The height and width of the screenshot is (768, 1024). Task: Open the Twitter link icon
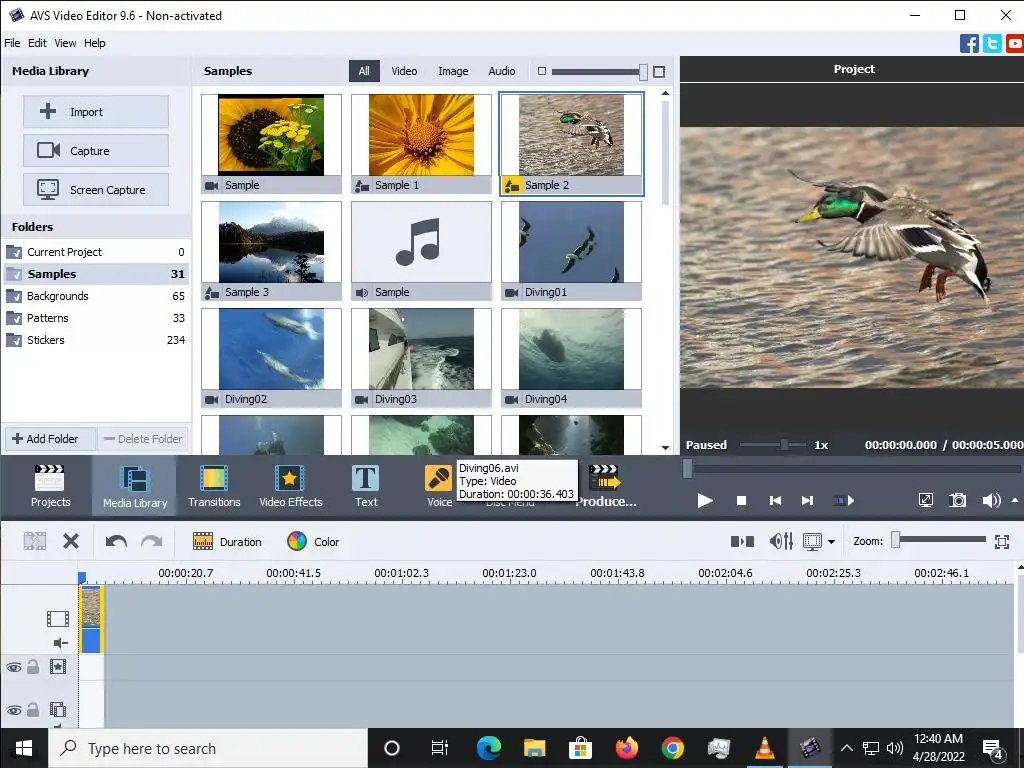(992, 44)
